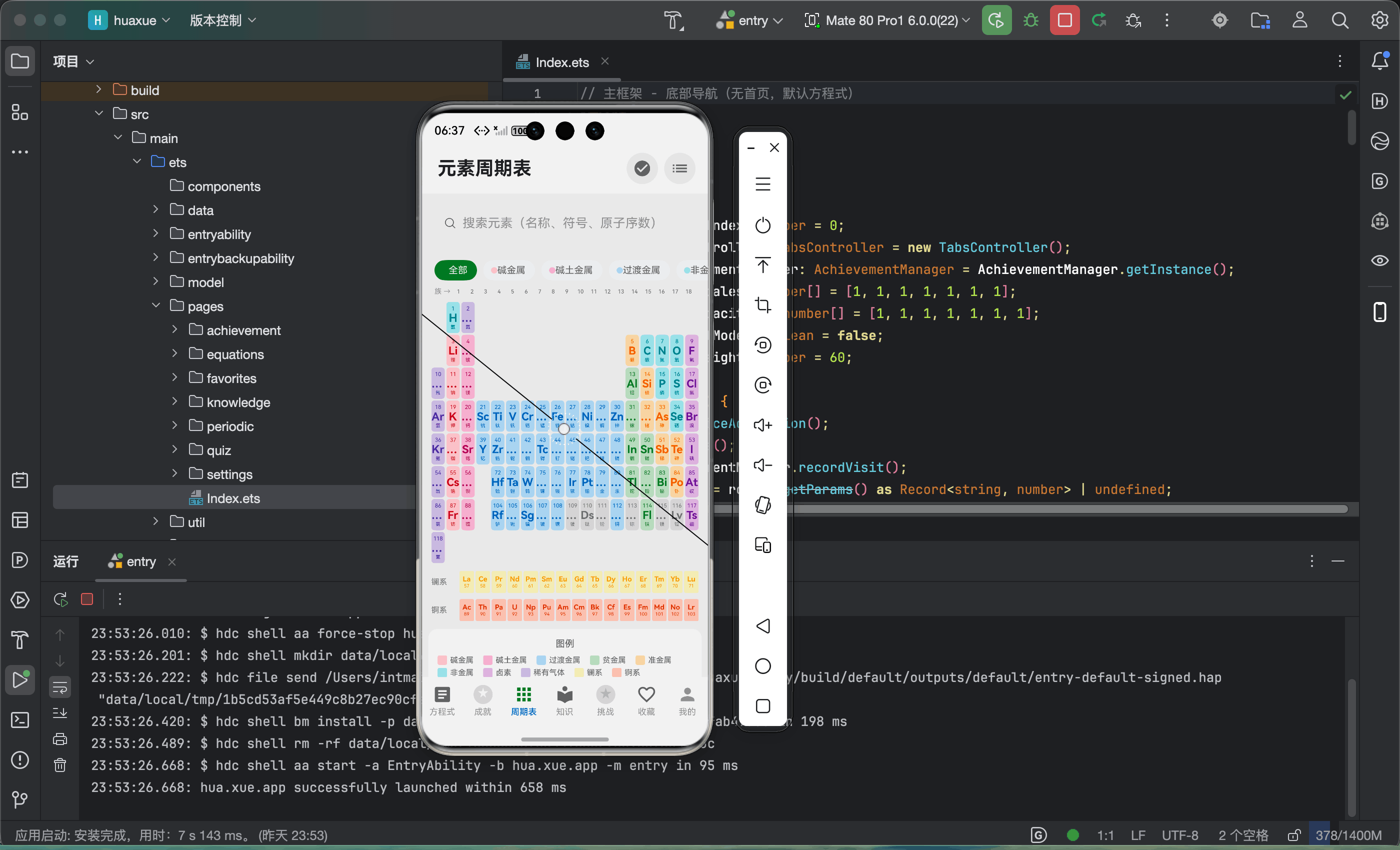Toggle scroll to end in run console
Screen dimensions: 1400x850
[59, 712]
